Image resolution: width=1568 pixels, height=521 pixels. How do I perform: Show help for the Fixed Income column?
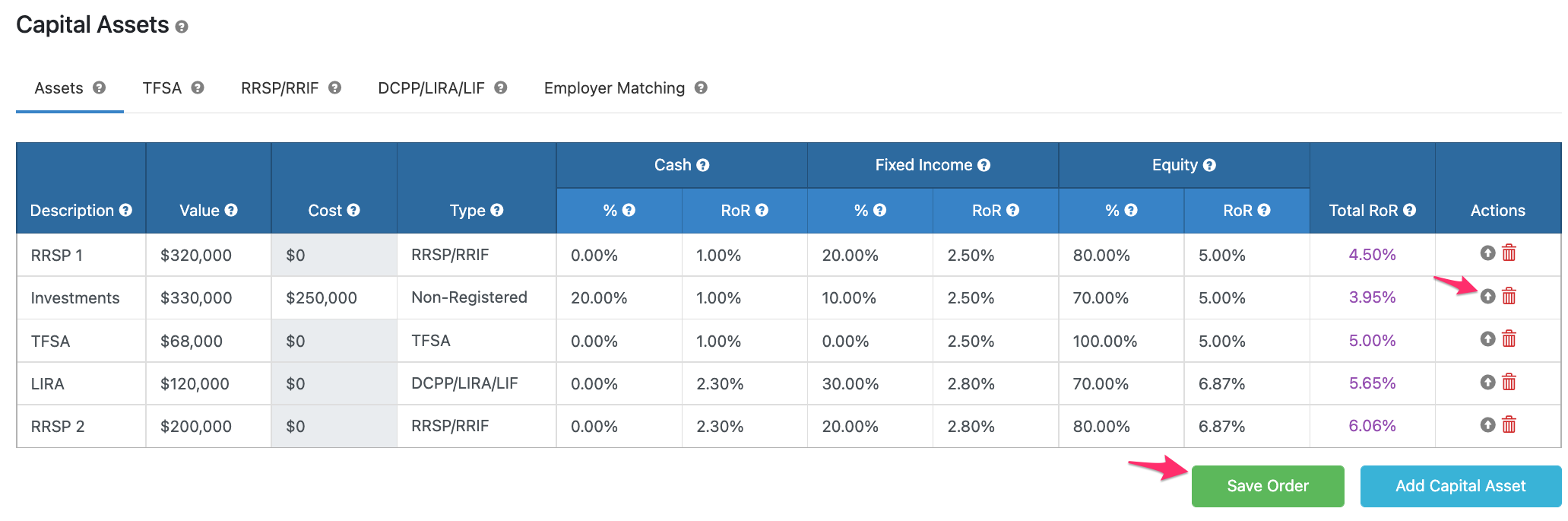pos(984,165)
